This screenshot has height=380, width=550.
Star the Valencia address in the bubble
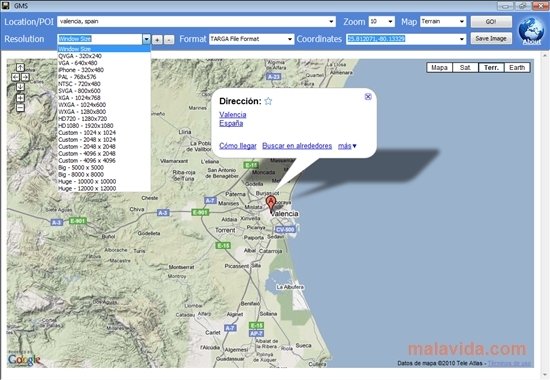click(268, 101)
